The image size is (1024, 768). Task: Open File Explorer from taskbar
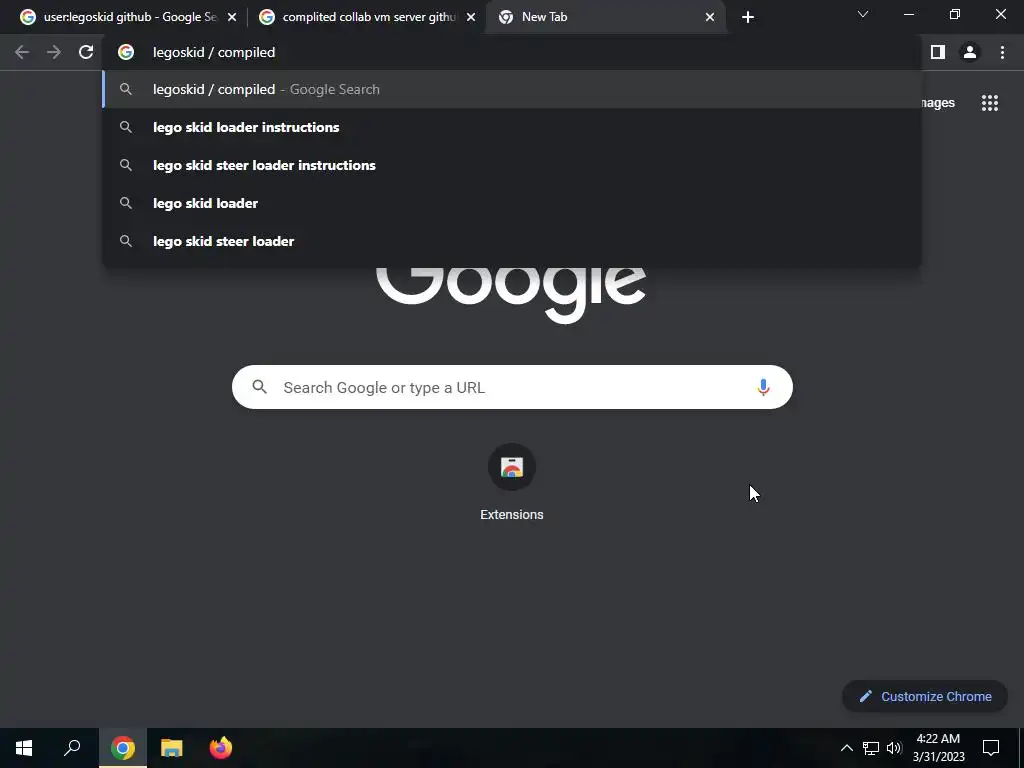(172, 748)
